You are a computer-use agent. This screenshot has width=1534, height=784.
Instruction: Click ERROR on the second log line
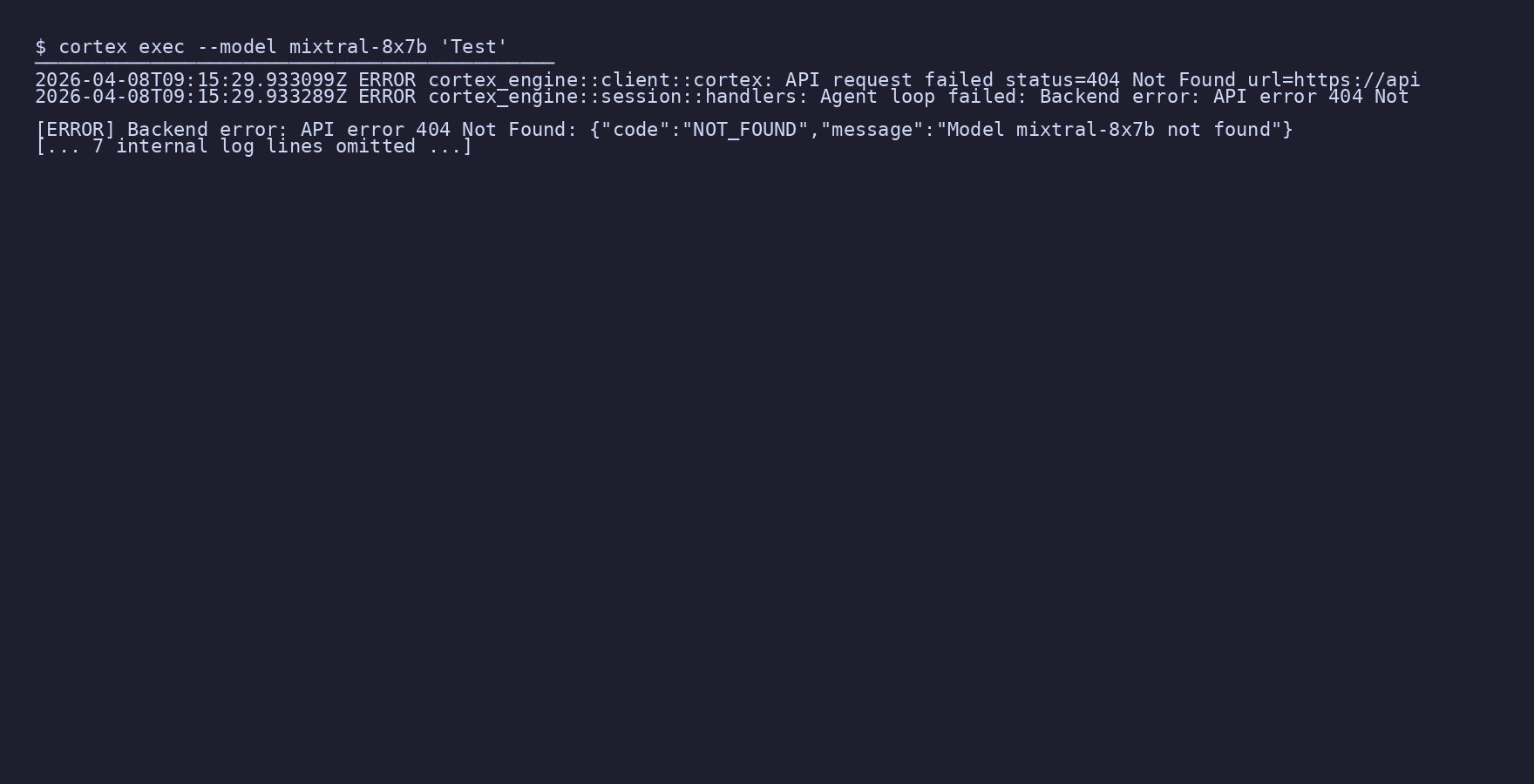tap(387, 97)
